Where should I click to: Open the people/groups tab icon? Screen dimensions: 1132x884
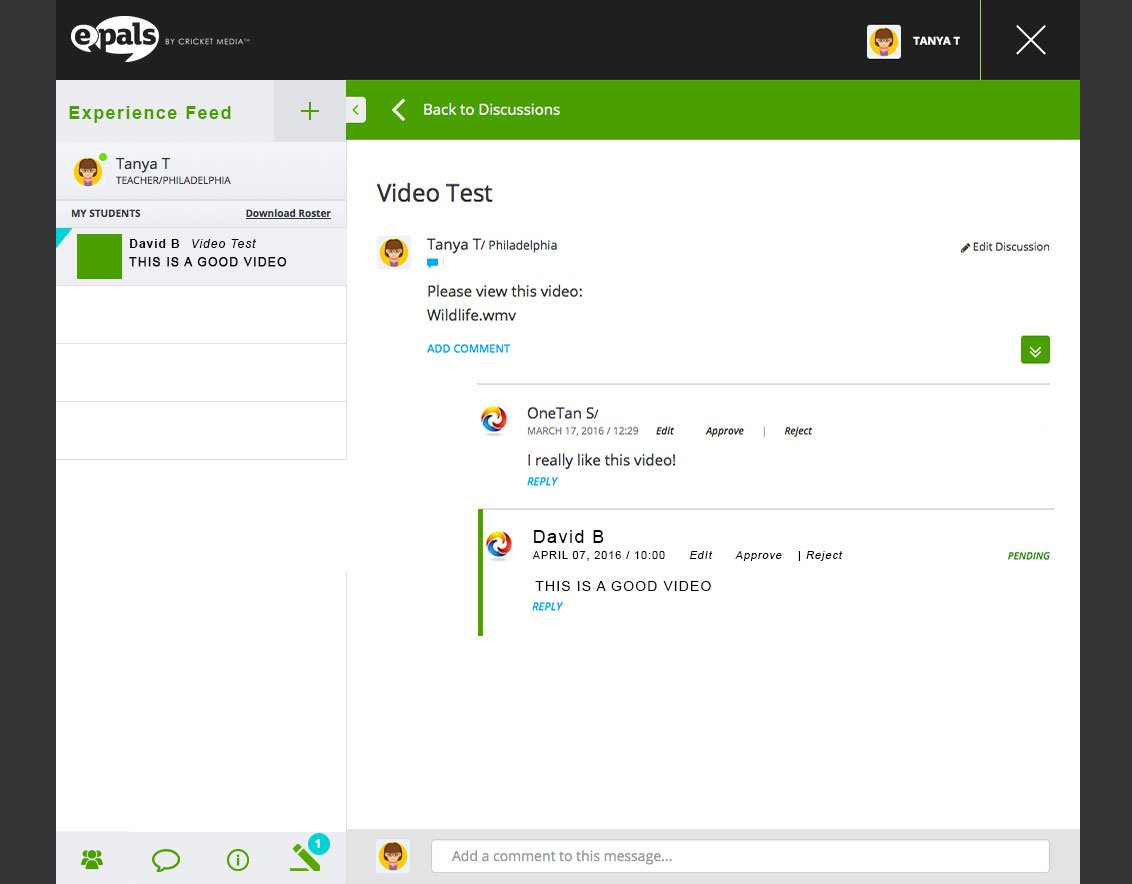[x=92, y=859]
